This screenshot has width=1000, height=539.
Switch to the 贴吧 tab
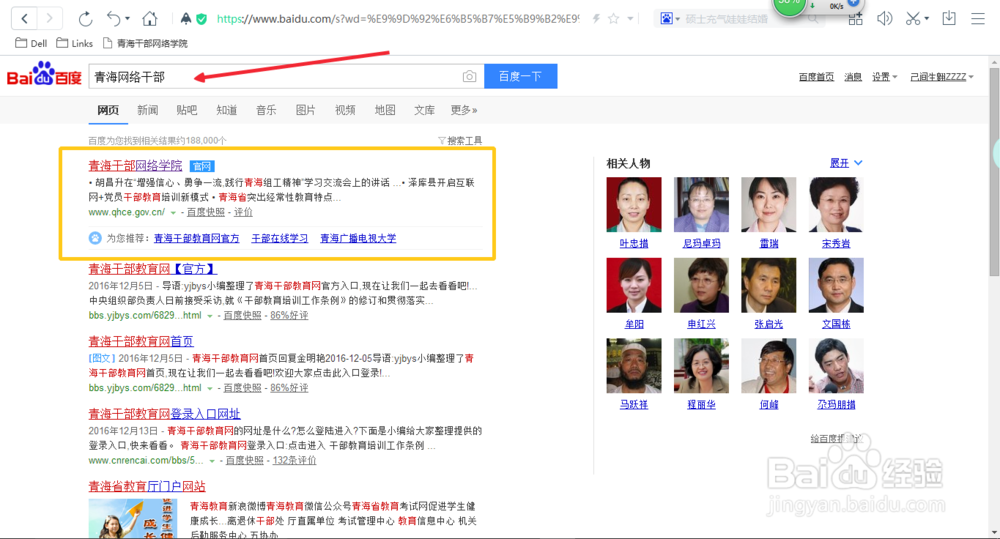click(187, 110)
